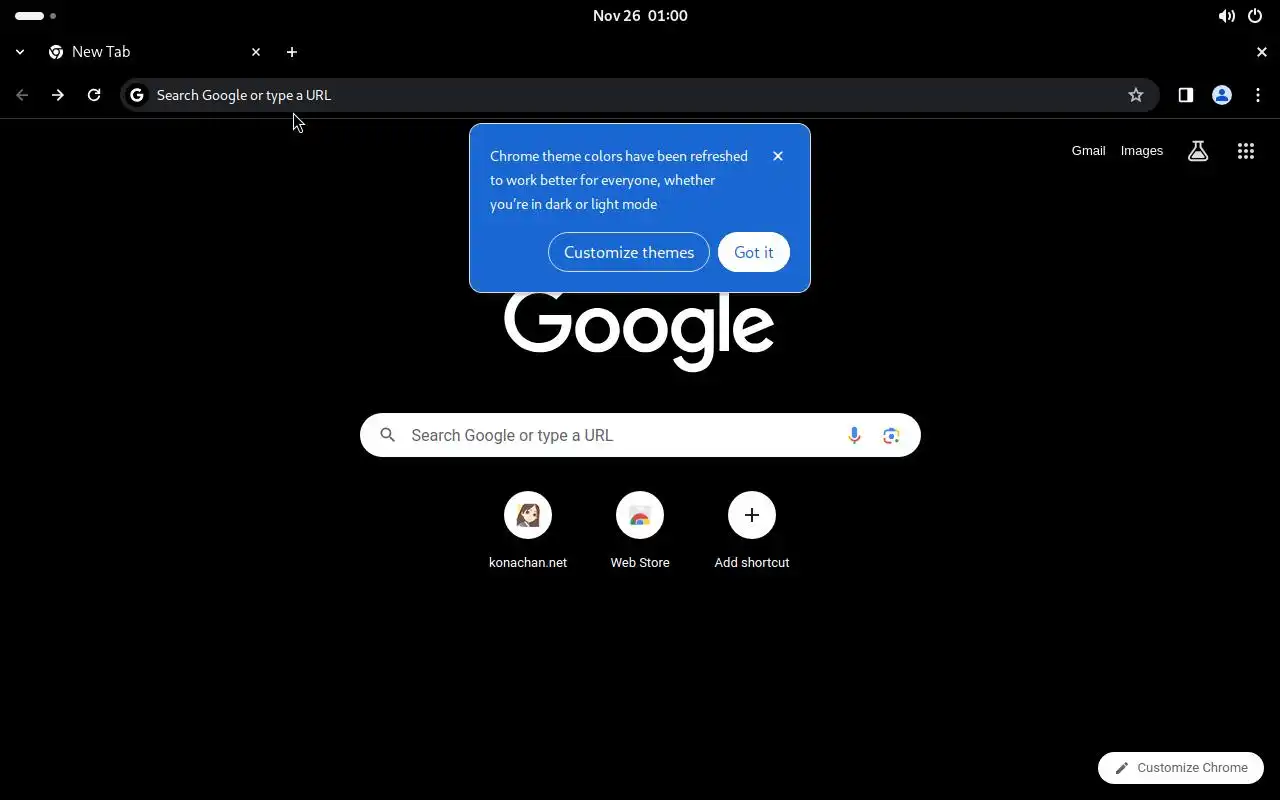Screen dimensions: 1280x800
Task: Click the Customize Chrome button
Action: 1181,768
